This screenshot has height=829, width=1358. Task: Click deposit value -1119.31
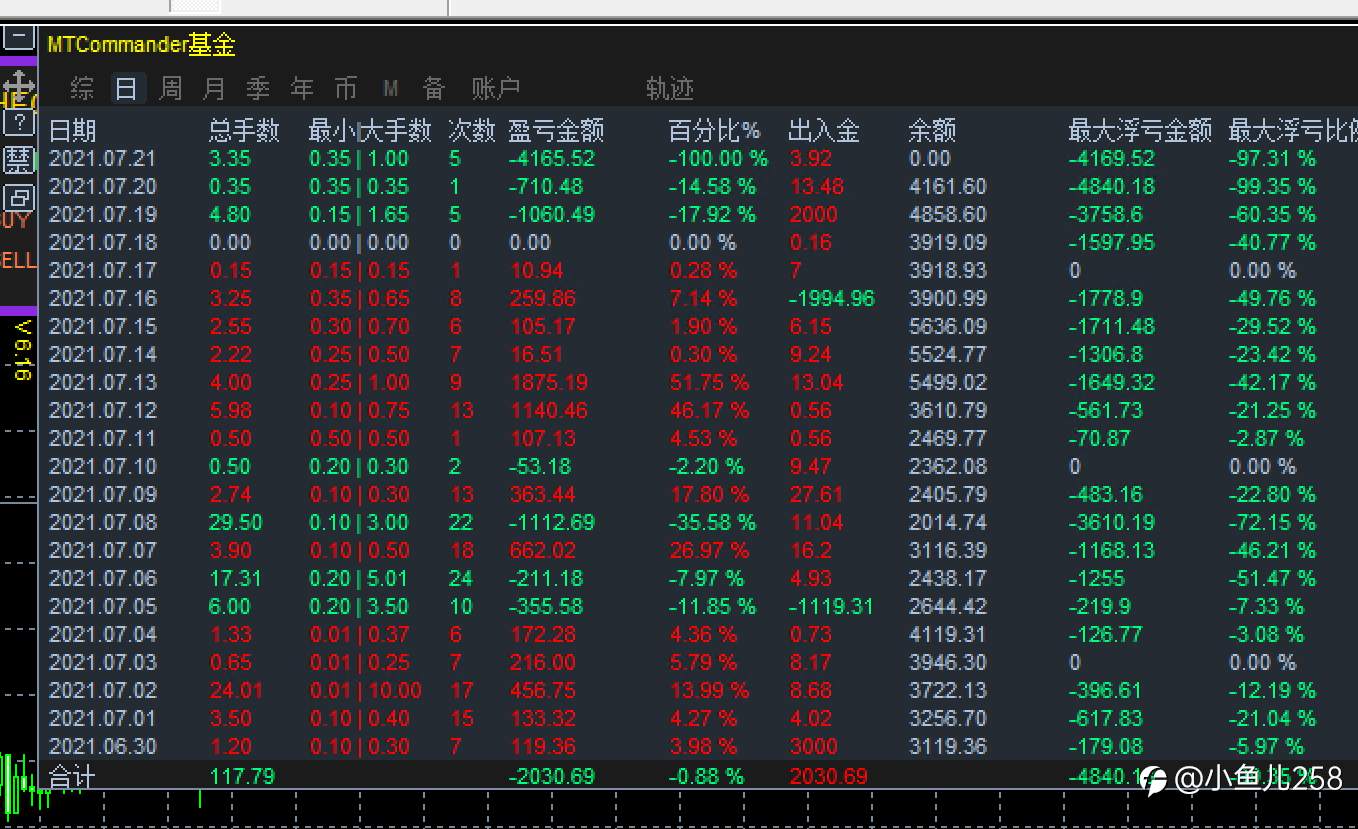[x=832, y=607]
